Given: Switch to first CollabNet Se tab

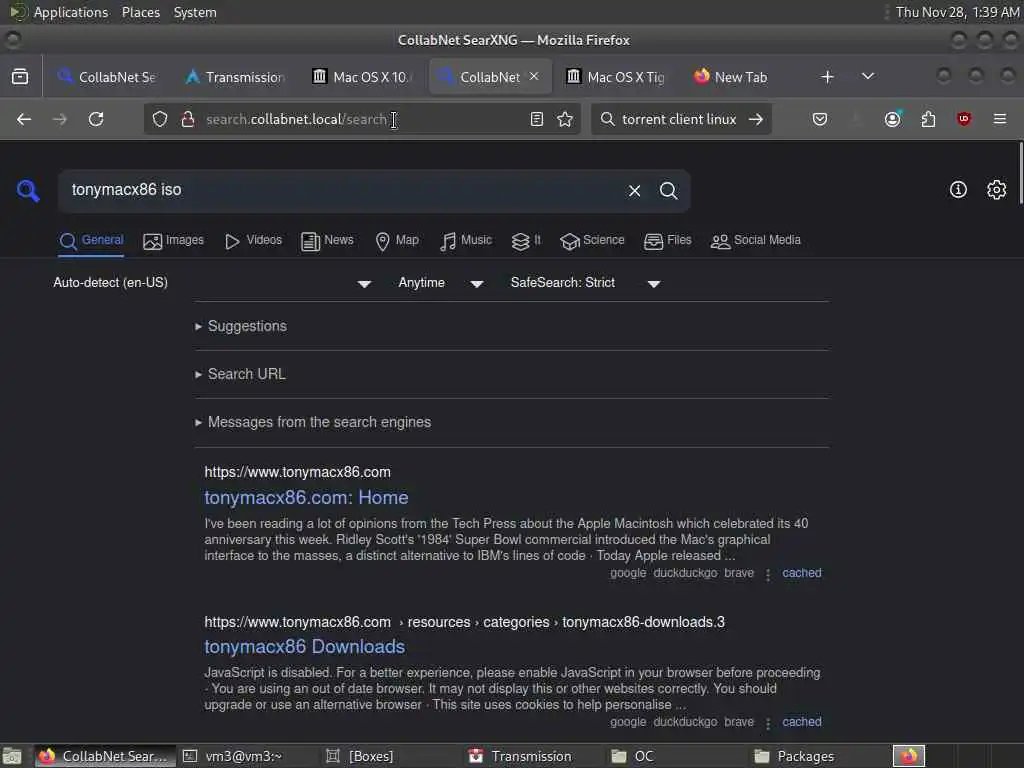Looking at the screenshot, I should 109,76.
